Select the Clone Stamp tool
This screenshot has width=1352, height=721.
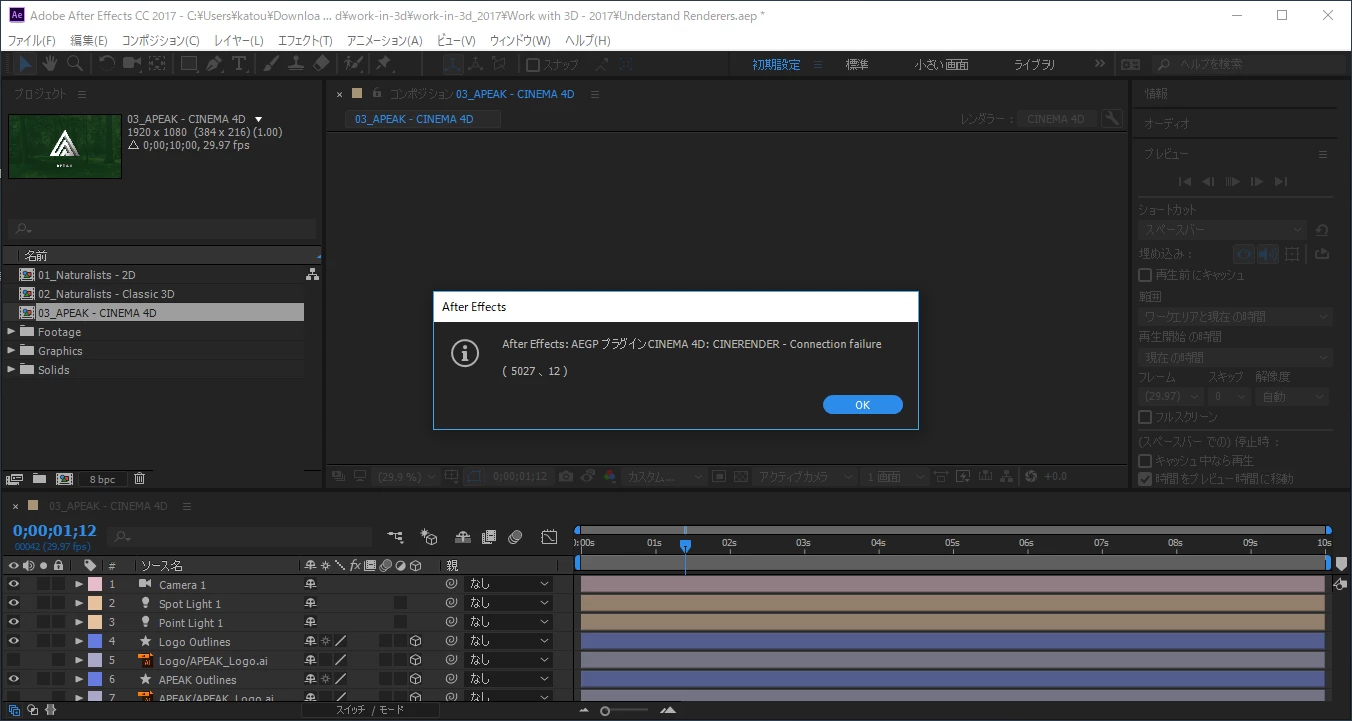296,64
